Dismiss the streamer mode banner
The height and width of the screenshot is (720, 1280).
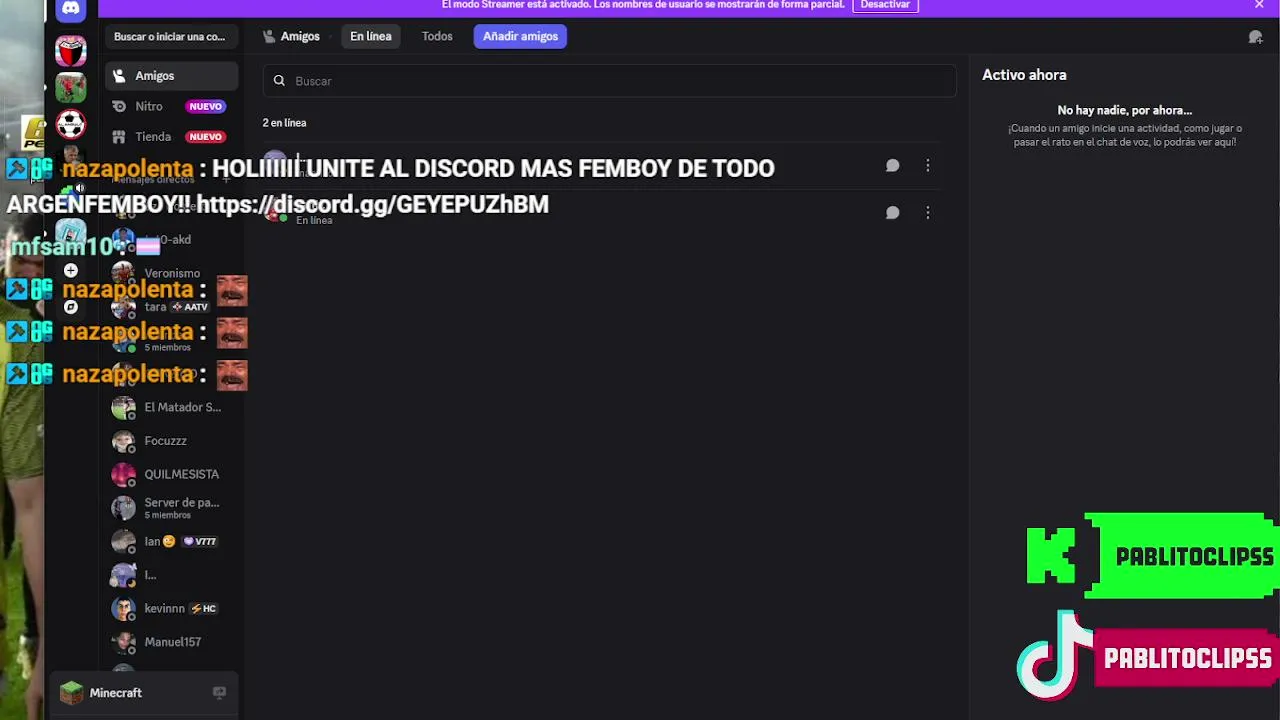1259,5
